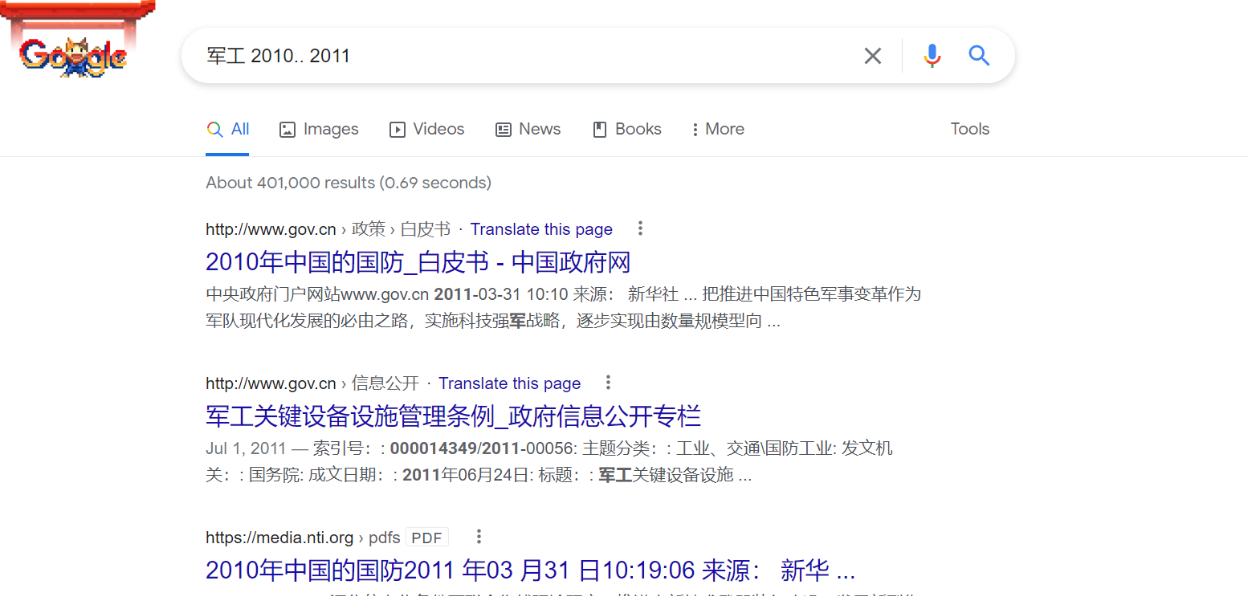The width and height of the screenshot is (1248, 596).
Task: Switch to the News results tab
Action: [528, 129]
